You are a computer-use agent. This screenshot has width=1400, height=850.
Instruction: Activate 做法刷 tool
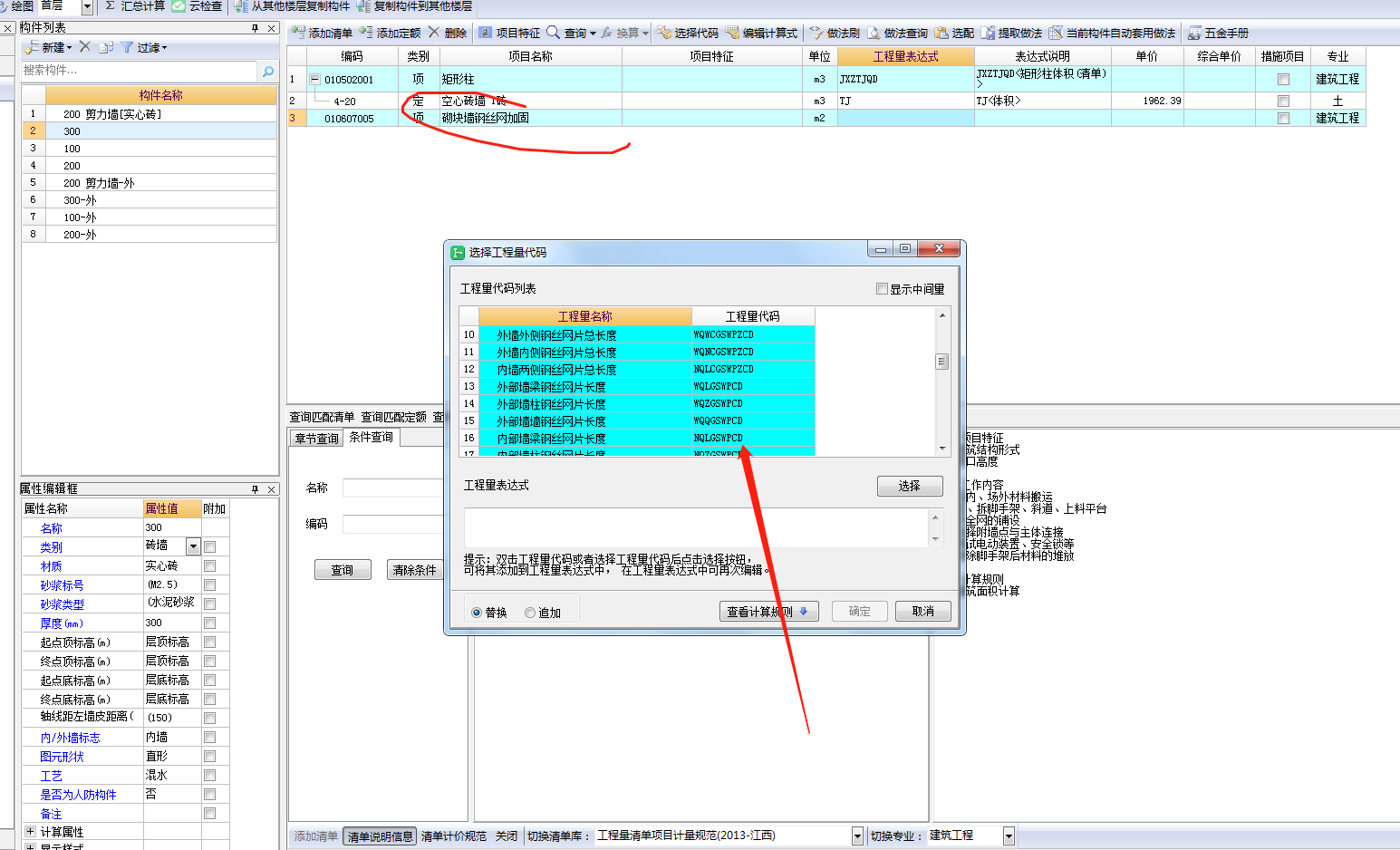coord(835,33)
